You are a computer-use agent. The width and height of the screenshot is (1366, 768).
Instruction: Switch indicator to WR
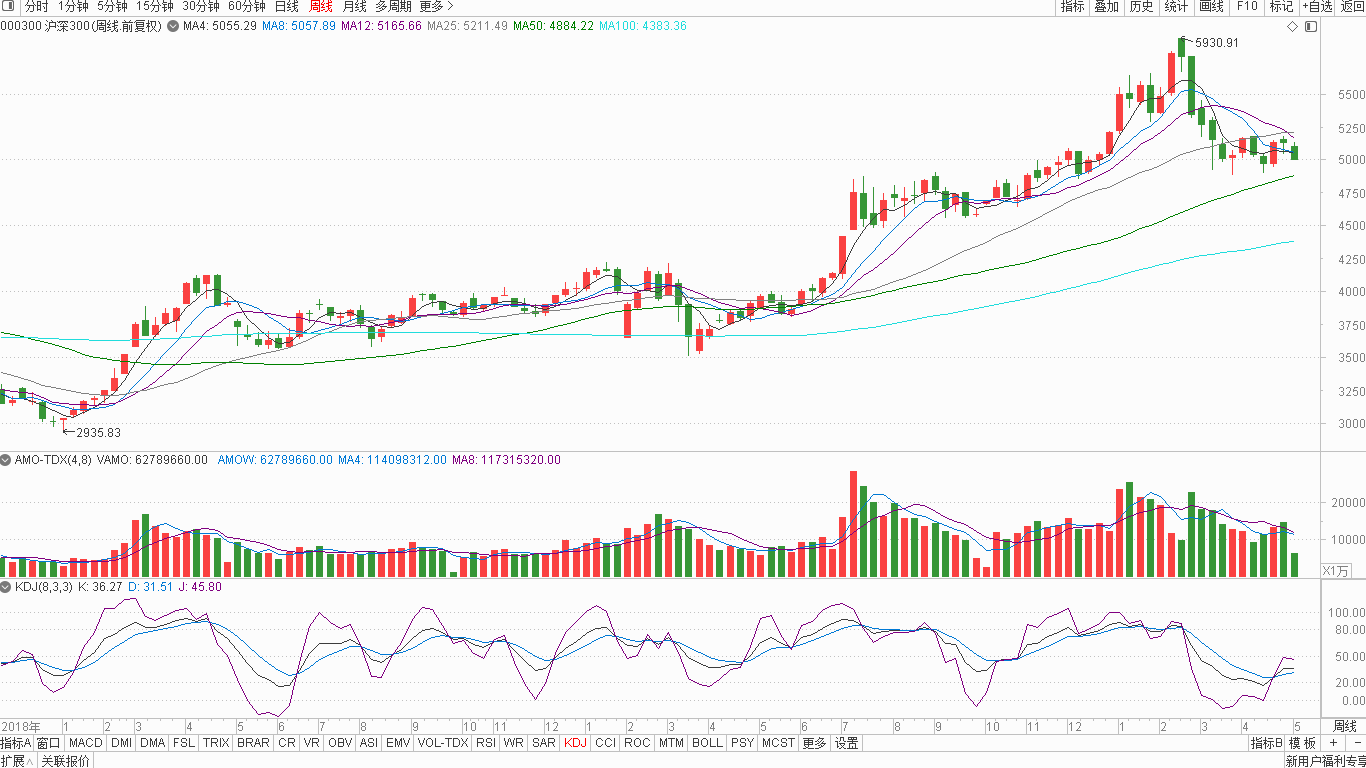point(513,743)
